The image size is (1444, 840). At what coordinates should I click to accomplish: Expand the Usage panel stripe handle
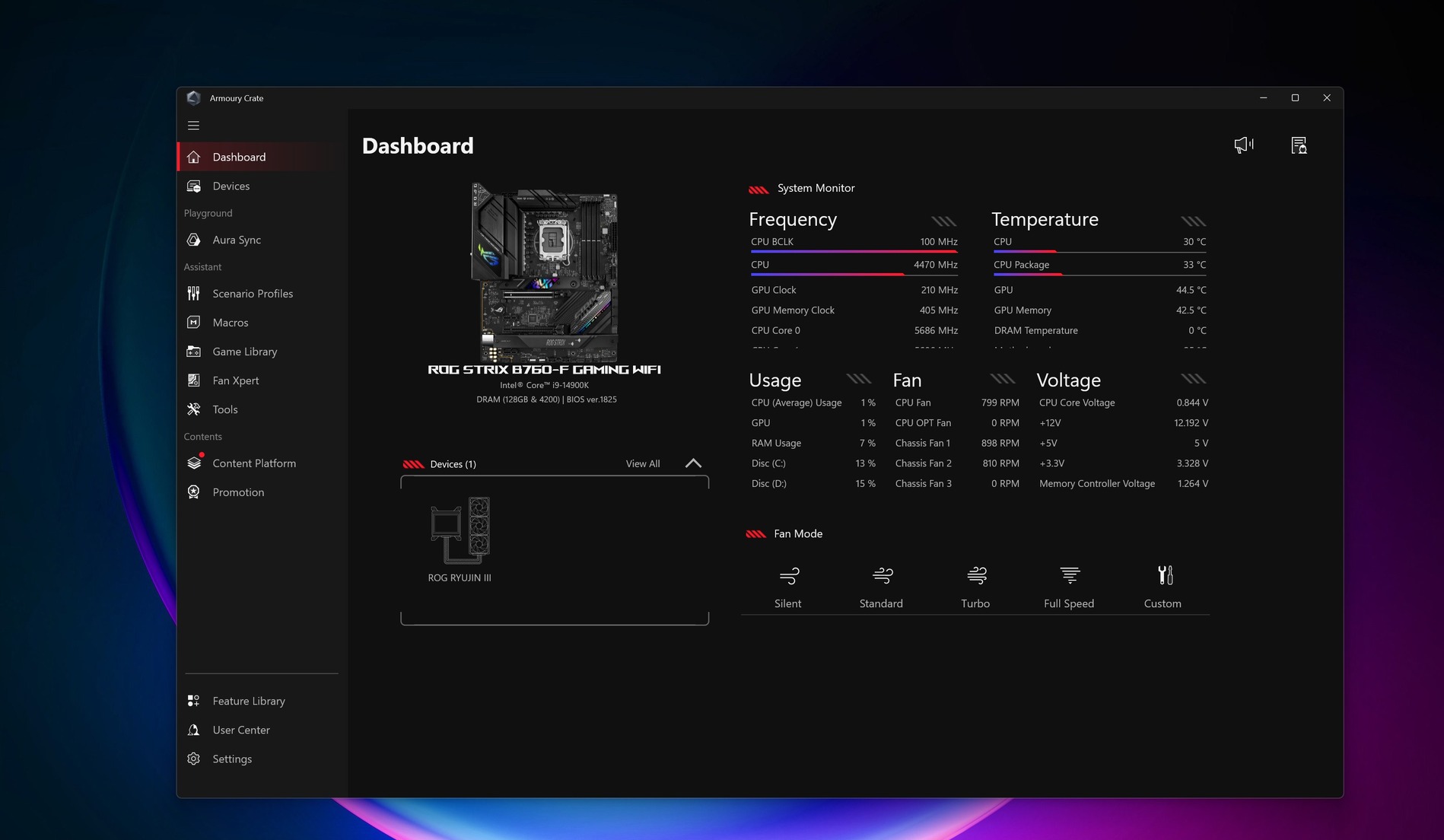(x=859, y=379)
